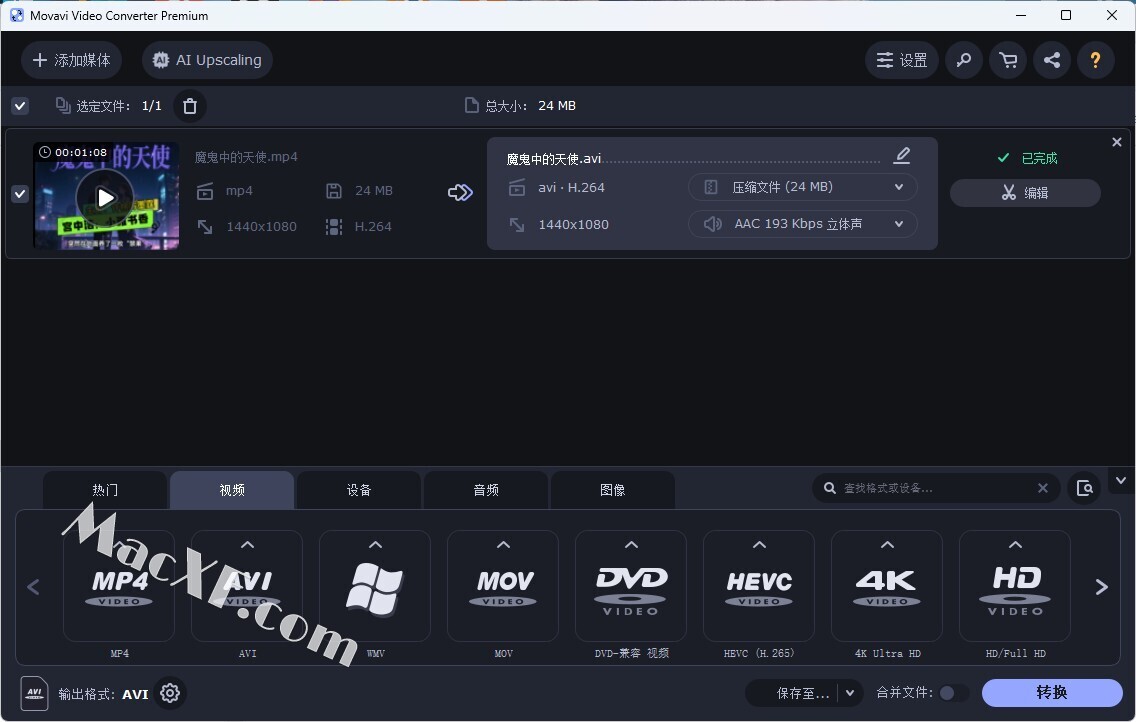Toggle the select-all files checkbox
The image size is (1136, 722).
[x=20, y=106]
